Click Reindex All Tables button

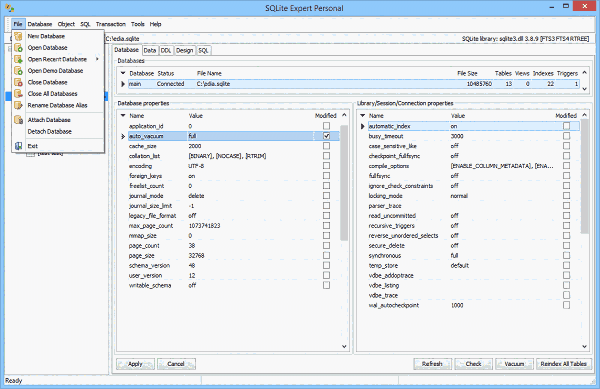tap(564, 364)
